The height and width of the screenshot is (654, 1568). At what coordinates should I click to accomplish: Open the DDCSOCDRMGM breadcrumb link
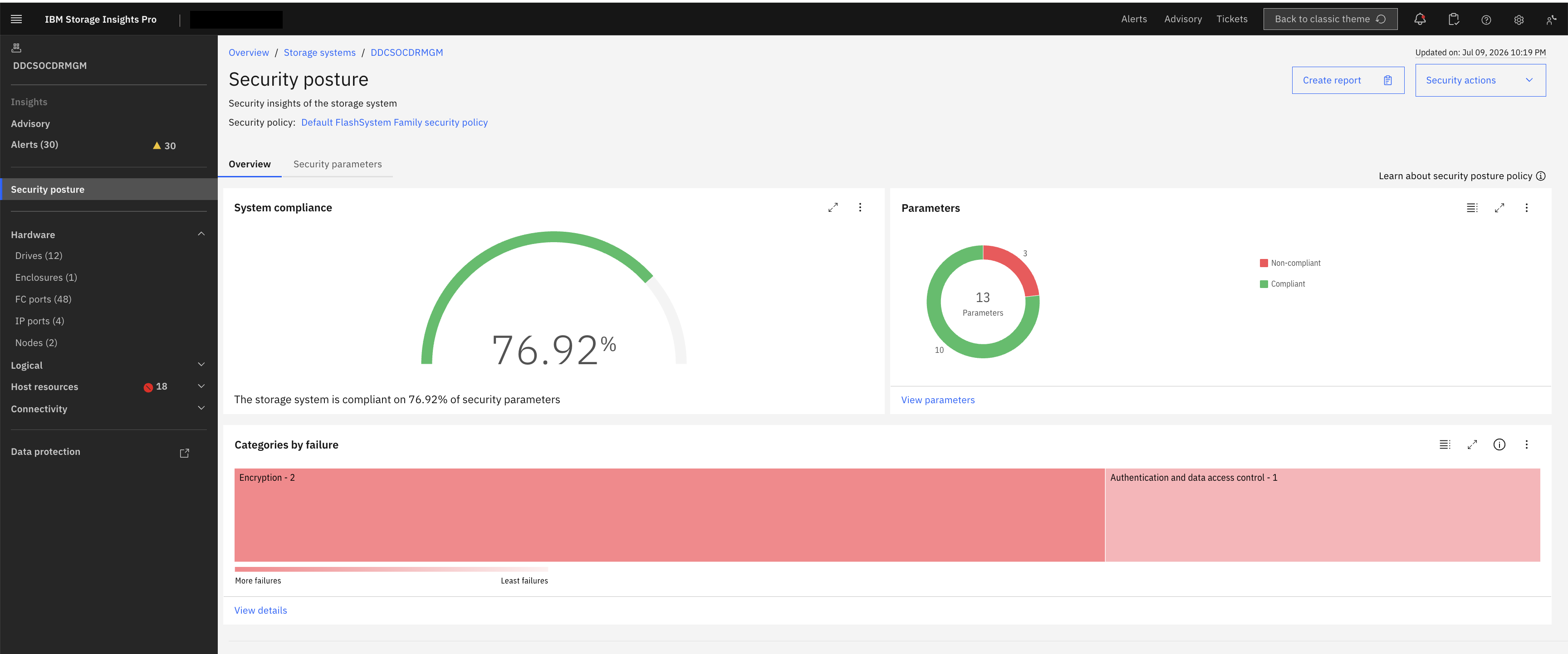tap(407, 52)
